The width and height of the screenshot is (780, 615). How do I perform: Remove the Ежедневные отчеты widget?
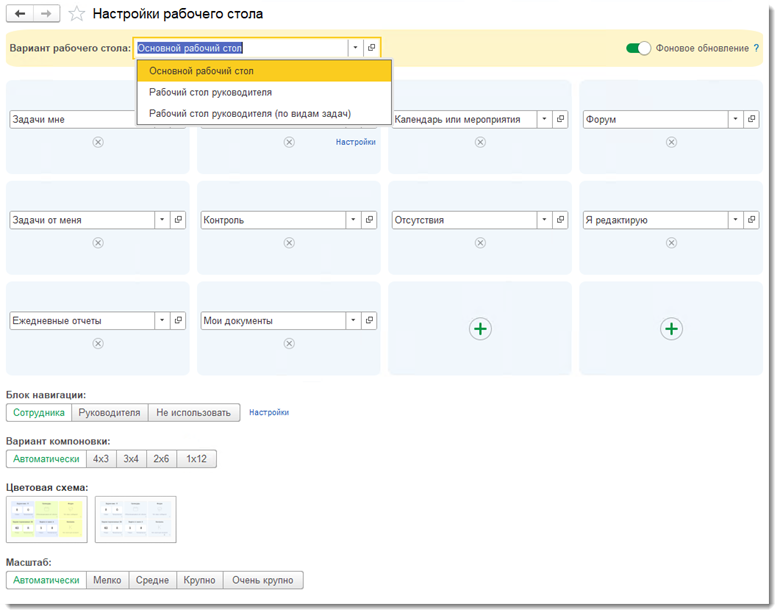[x=98, y=344]
